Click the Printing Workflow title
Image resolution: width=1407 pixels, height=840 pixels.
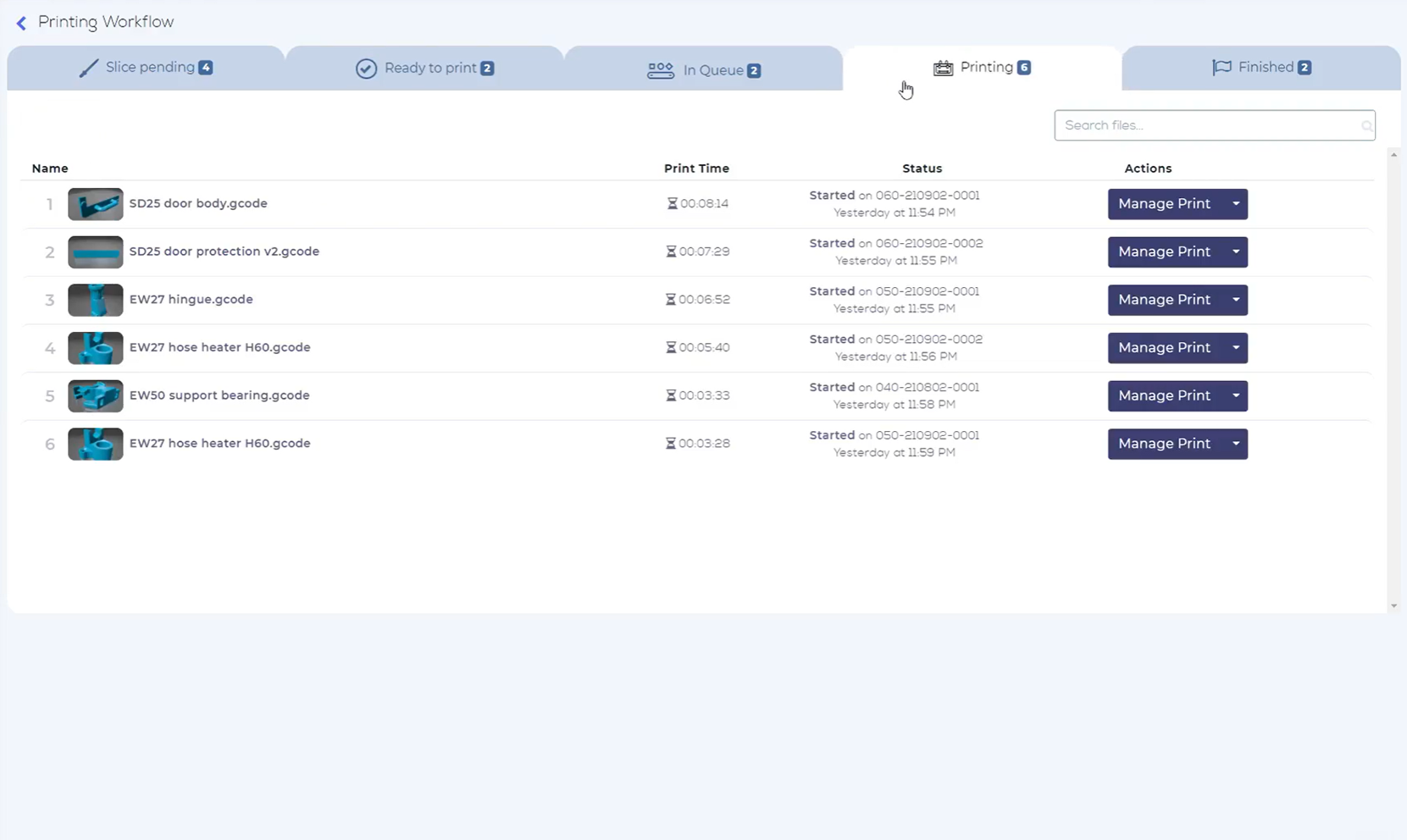coord(106,22)
